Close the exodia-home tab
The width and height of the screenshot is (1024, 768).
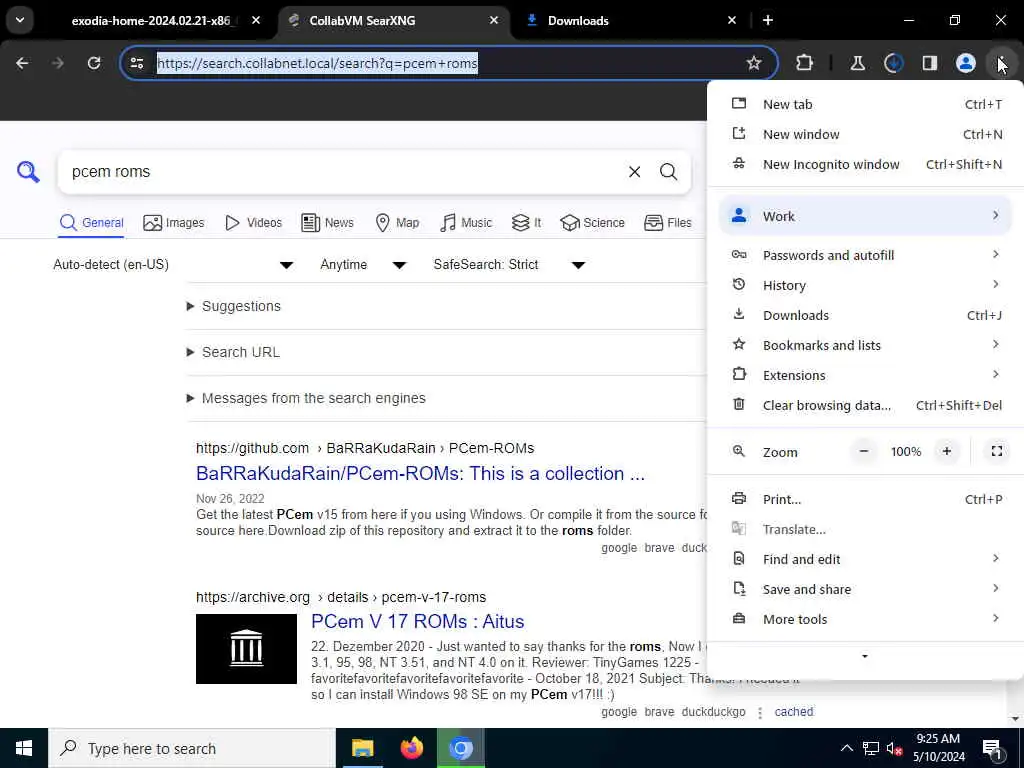click(256, 20)
